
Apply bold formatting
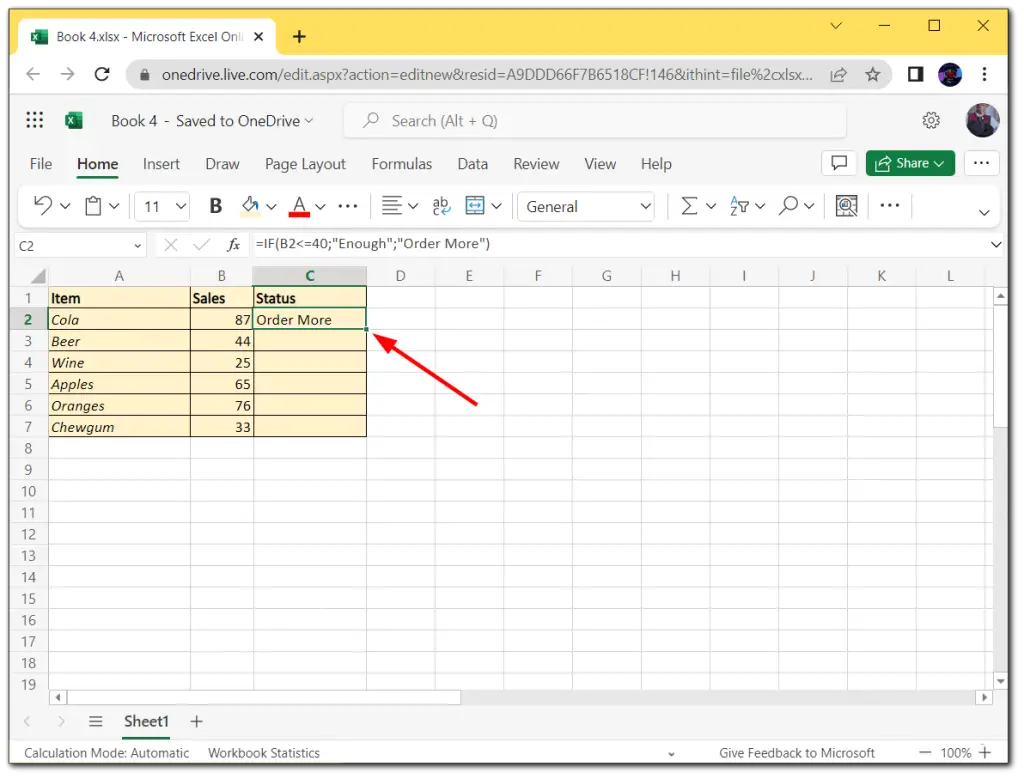point(215,206)
